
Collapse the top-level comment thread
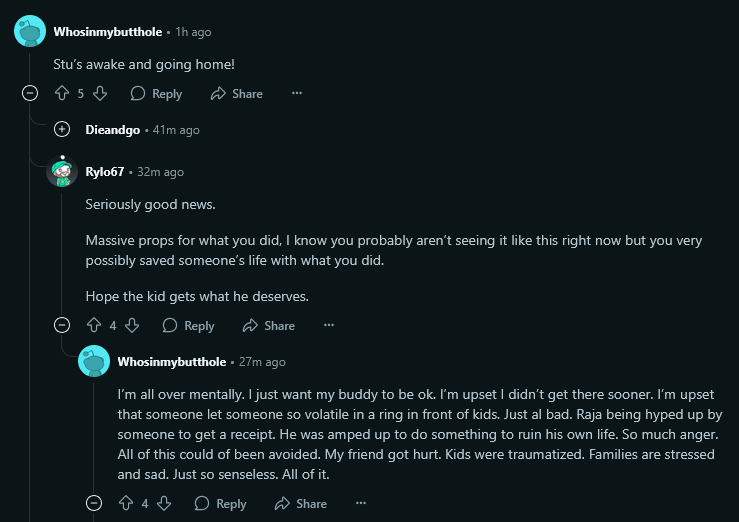coord(30,94)
